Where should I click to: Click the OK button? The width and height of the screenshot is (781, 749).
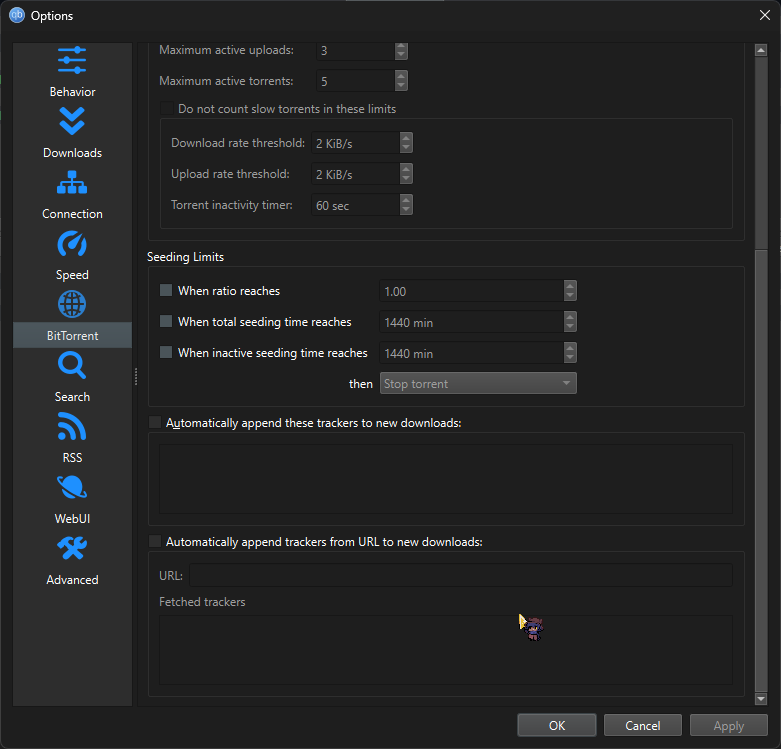click(x=557, y=726)
